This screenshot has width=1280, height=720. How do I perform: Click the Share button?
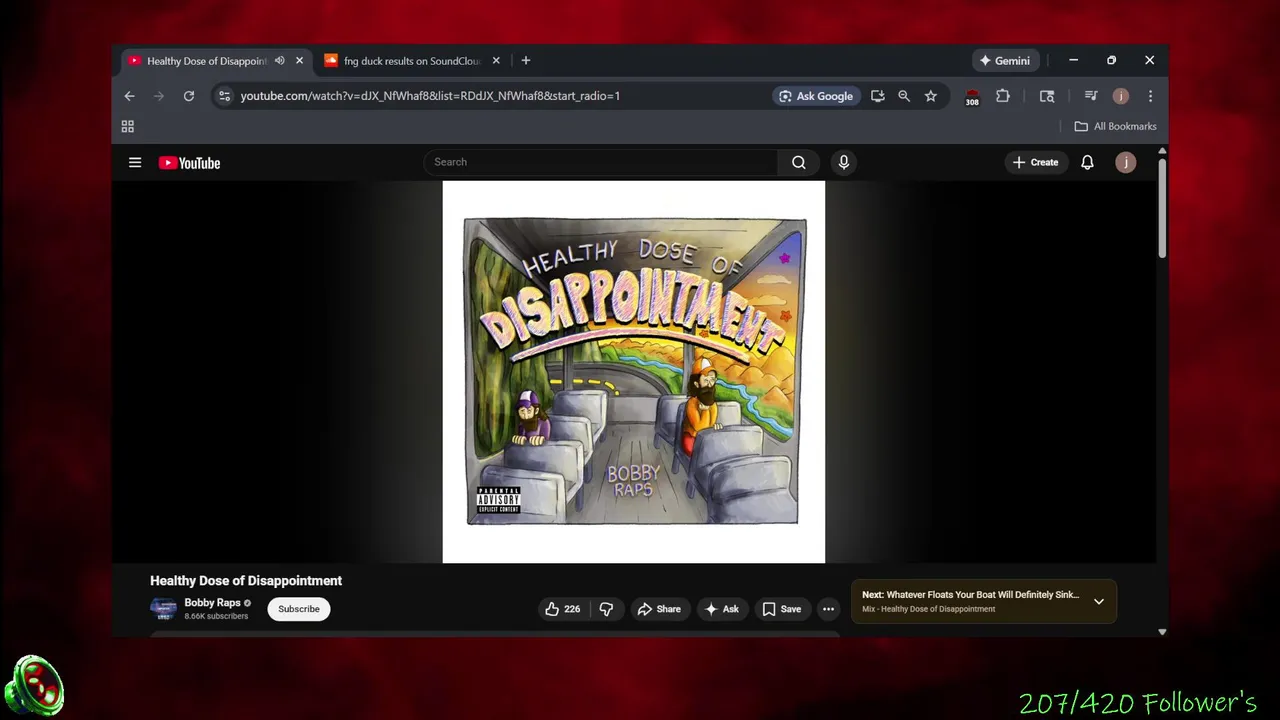pos(659,609)
